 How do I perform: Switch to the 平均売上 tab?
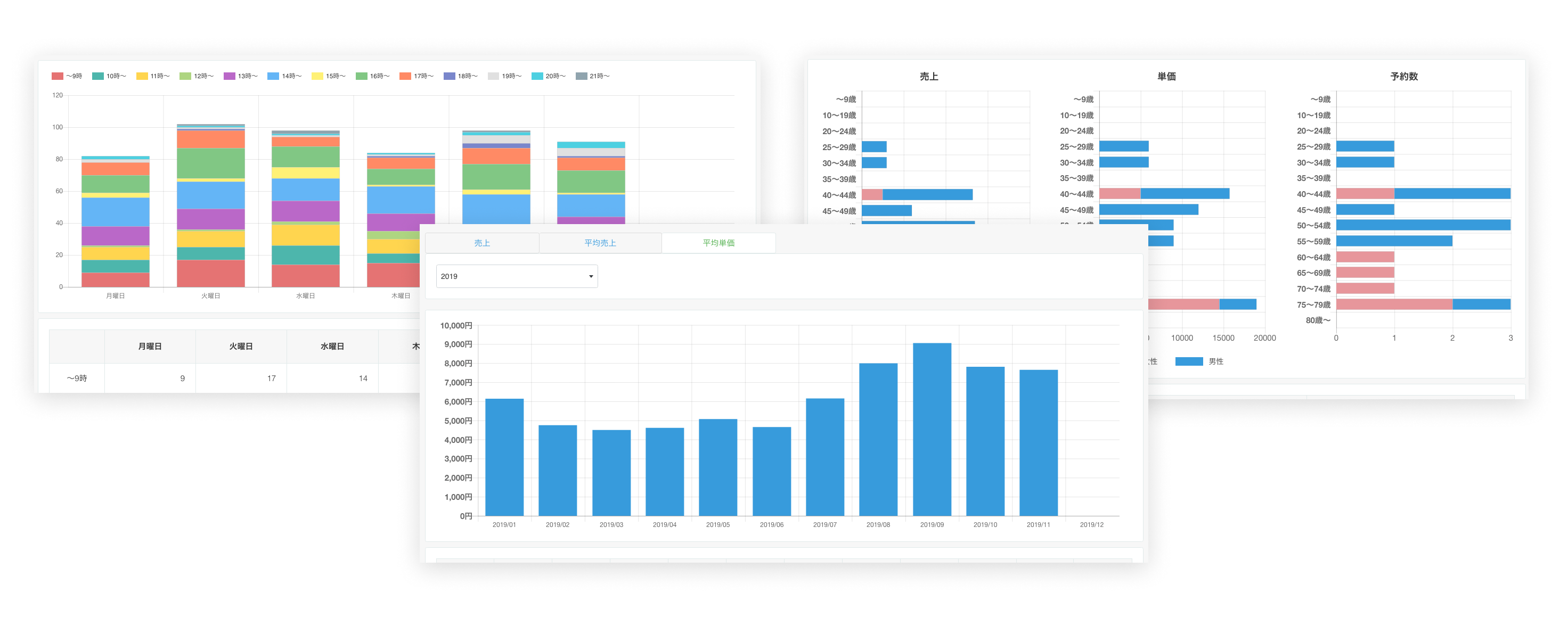(x=600, y=243)
